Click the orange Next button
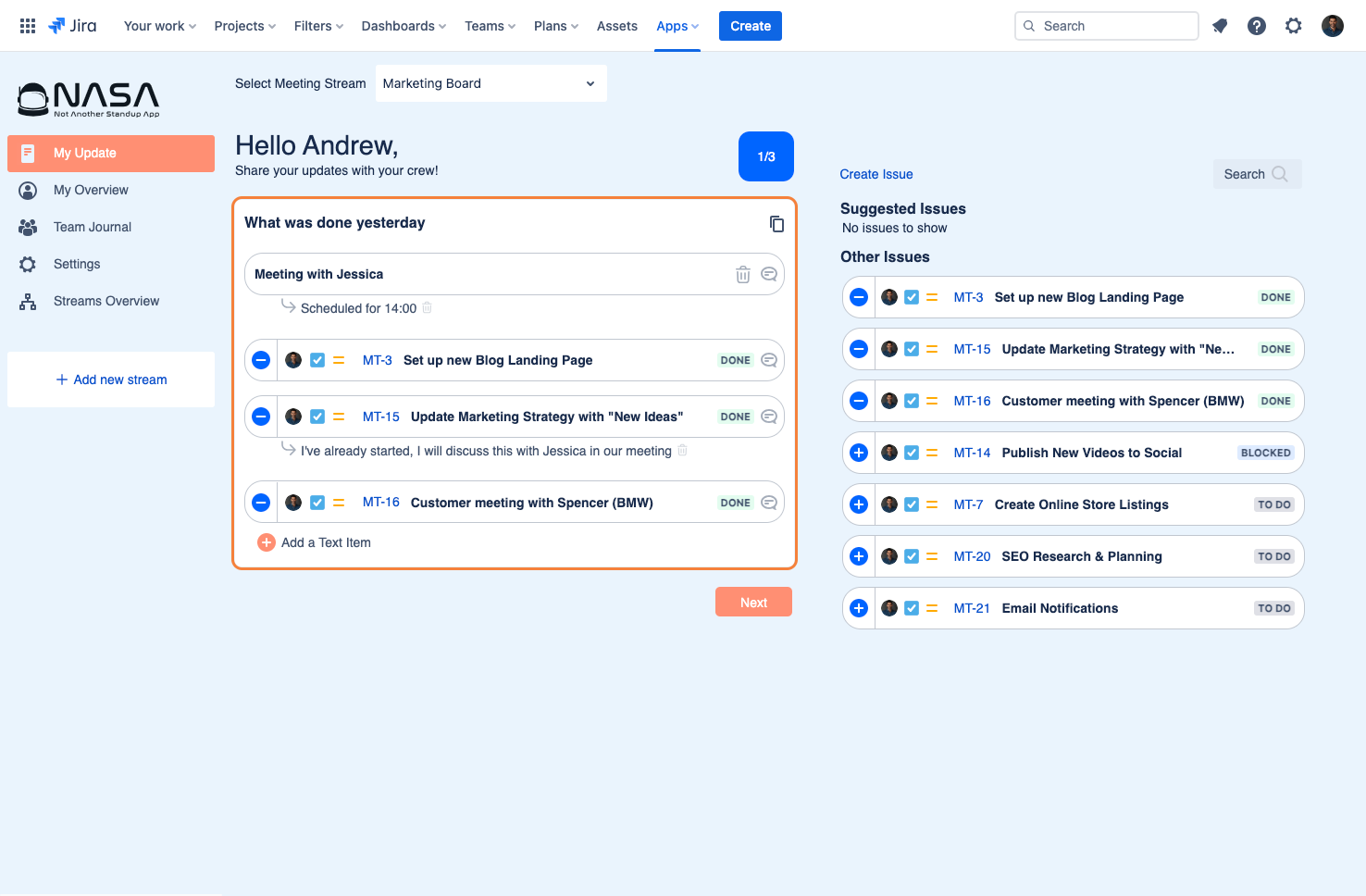The width and height of the screenshot is (1366, 896). (753, 602)
